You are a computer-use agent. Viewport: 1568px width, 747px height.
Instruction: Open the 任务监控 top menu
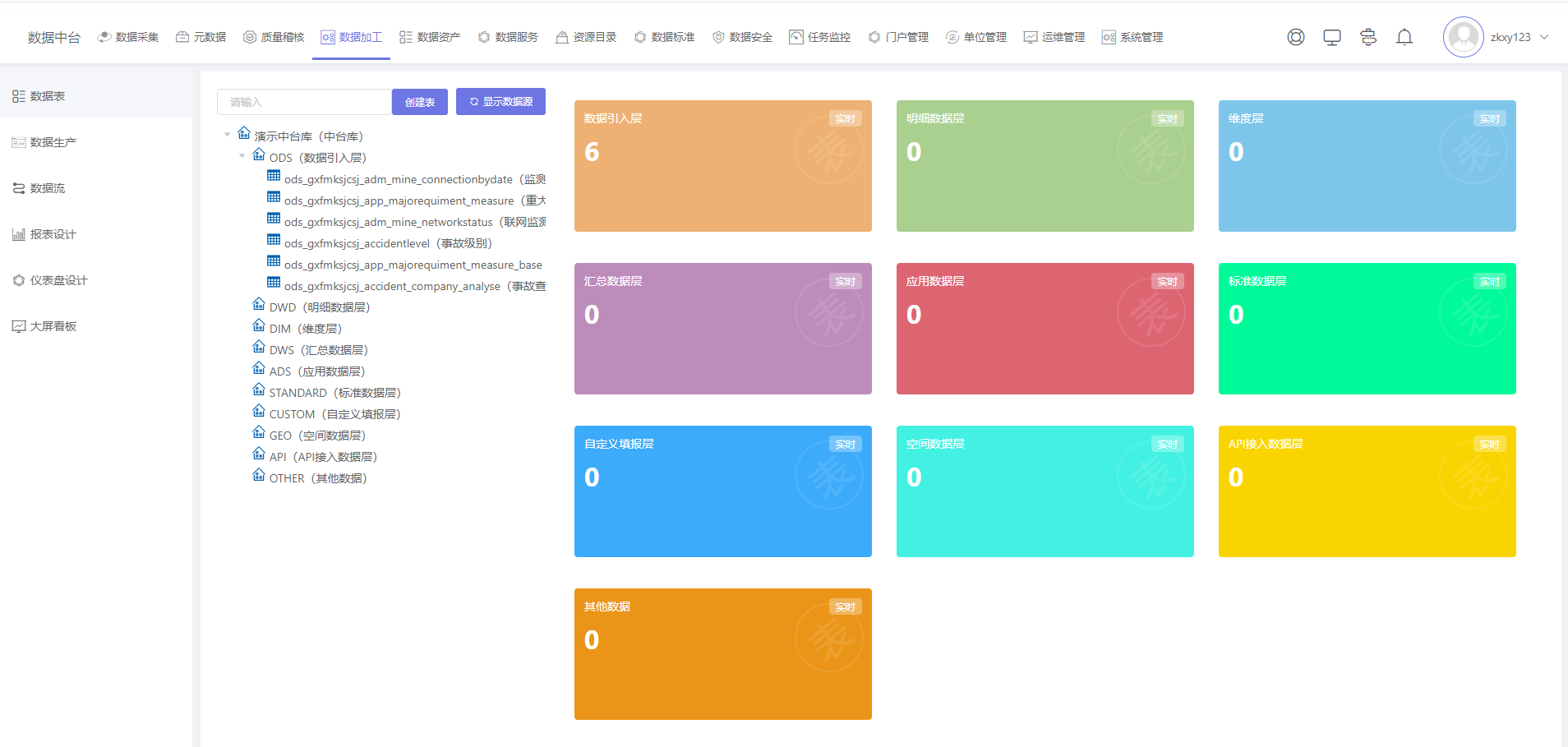[x=819, y=37]
